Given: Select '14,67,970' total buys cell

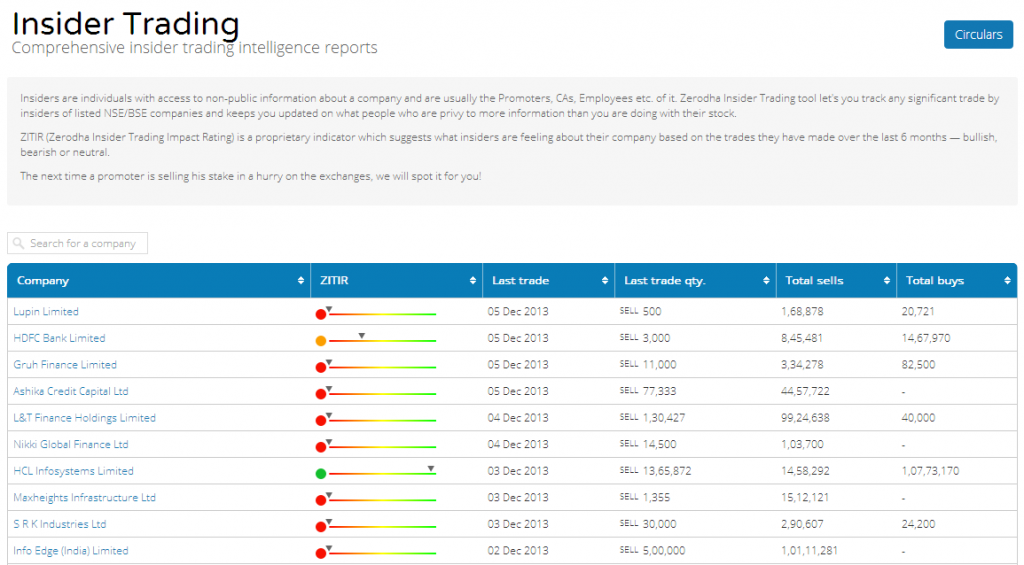Looking at the screenshot, I should coord(926,338).
